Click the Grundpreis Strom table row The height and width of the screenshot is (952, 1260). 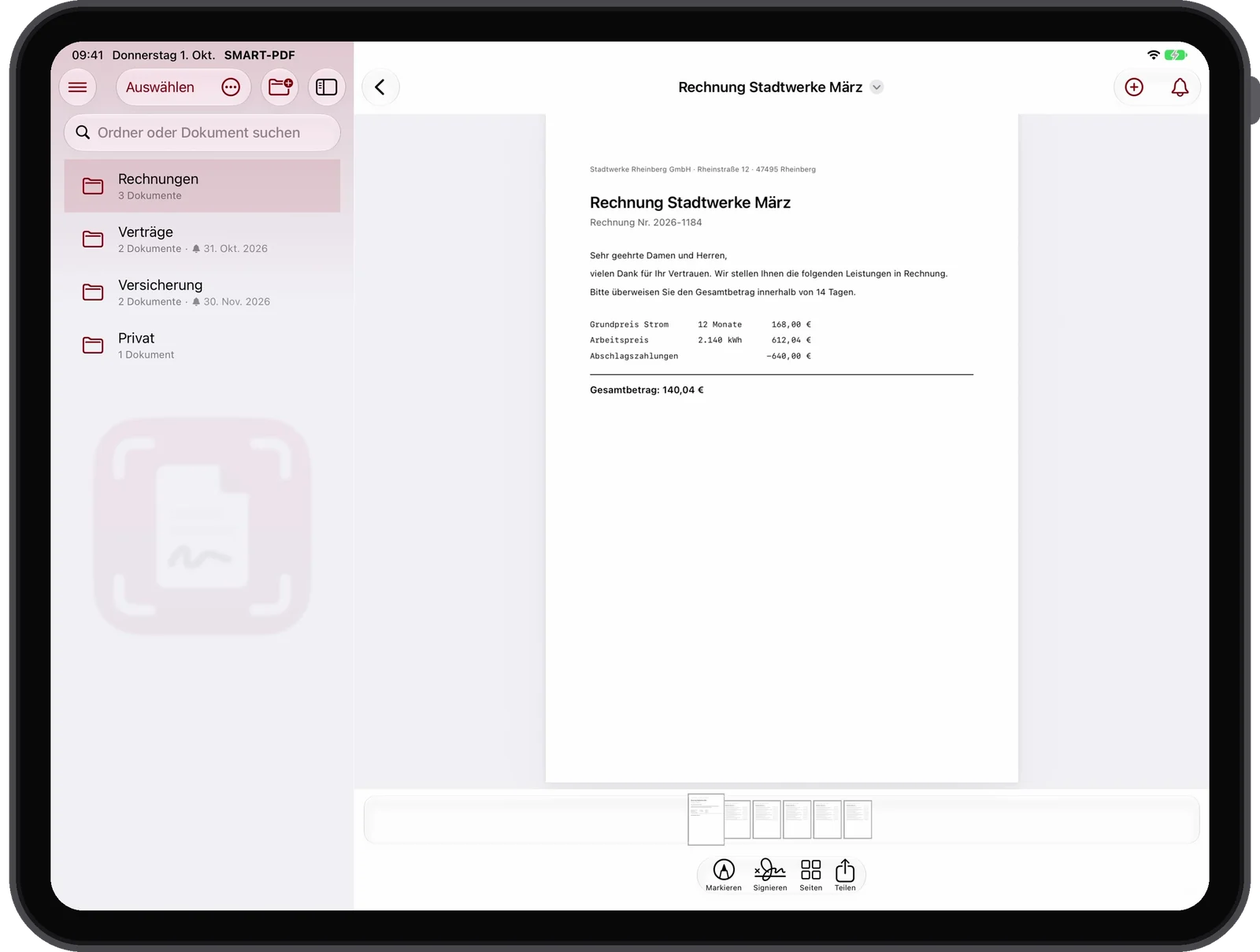point(700,324)
